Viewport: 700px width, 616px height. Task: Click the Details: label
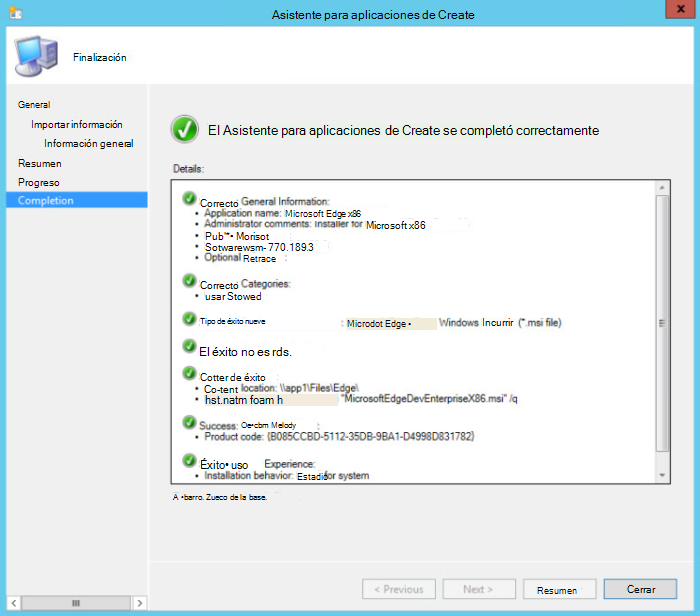pos(188,169)
